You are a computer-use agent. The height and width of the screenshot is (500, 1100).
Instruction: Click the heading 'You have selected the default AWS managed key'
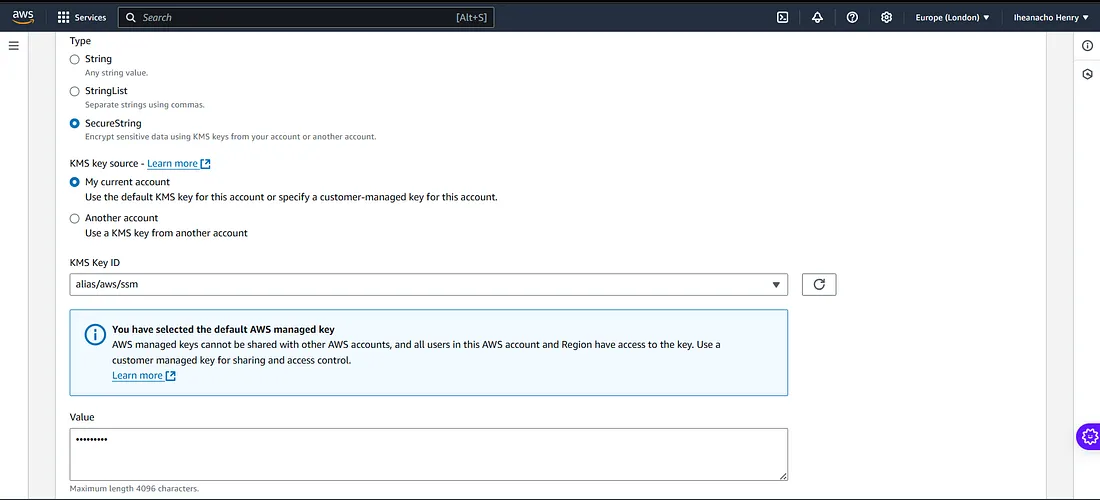tap(223, 330)
